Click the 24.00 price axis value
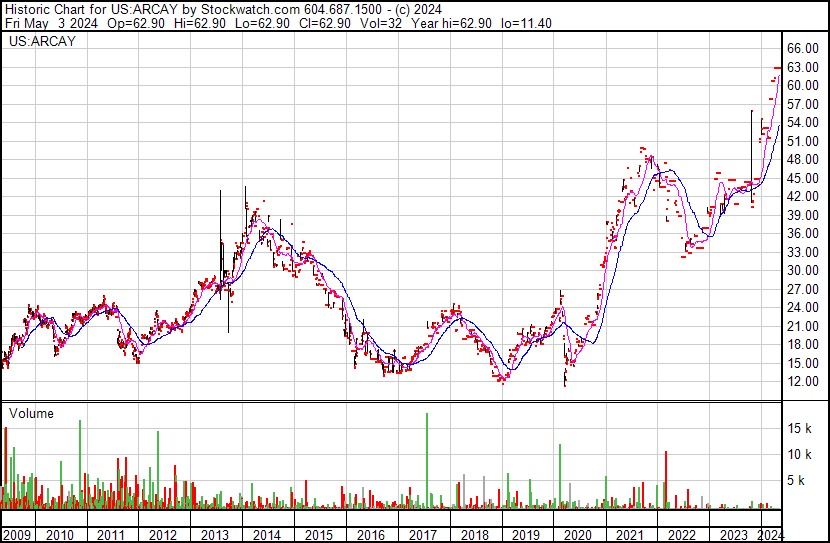The width and height of the screenshot is (830, 543). [802, 307]
